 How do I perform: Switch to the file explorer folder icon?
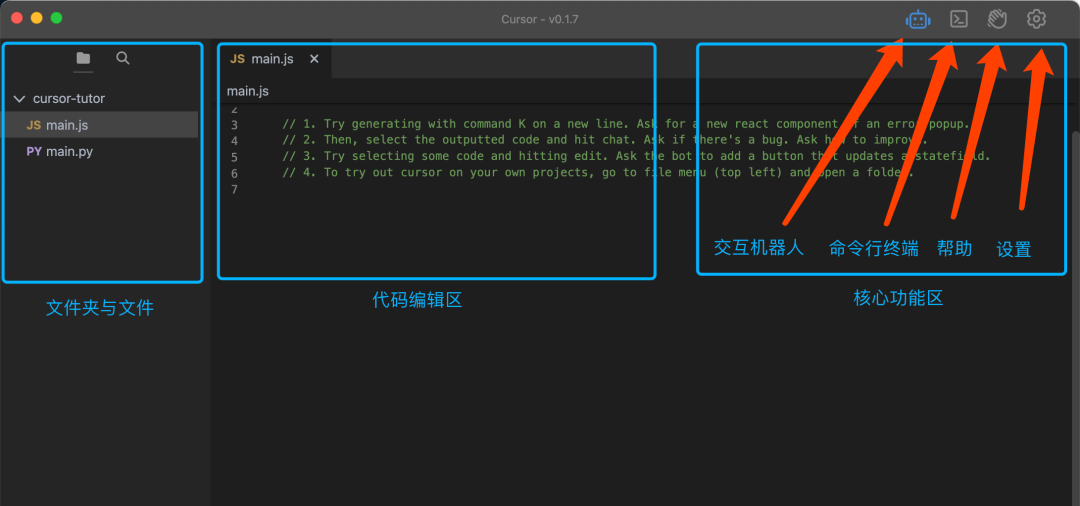coord(83,59)
